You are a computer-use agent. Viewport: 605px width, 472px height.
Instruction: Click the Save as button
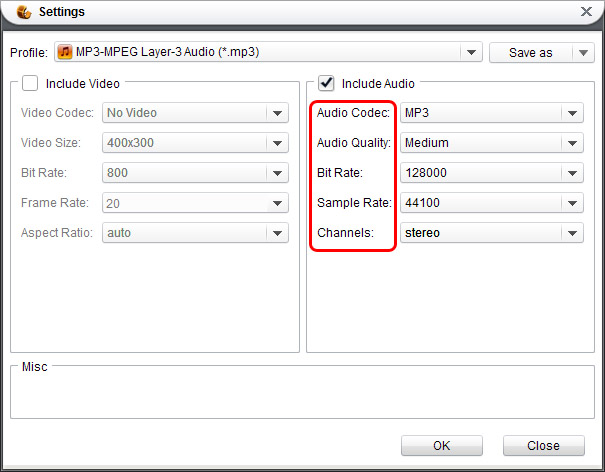[x=531, y=52]
